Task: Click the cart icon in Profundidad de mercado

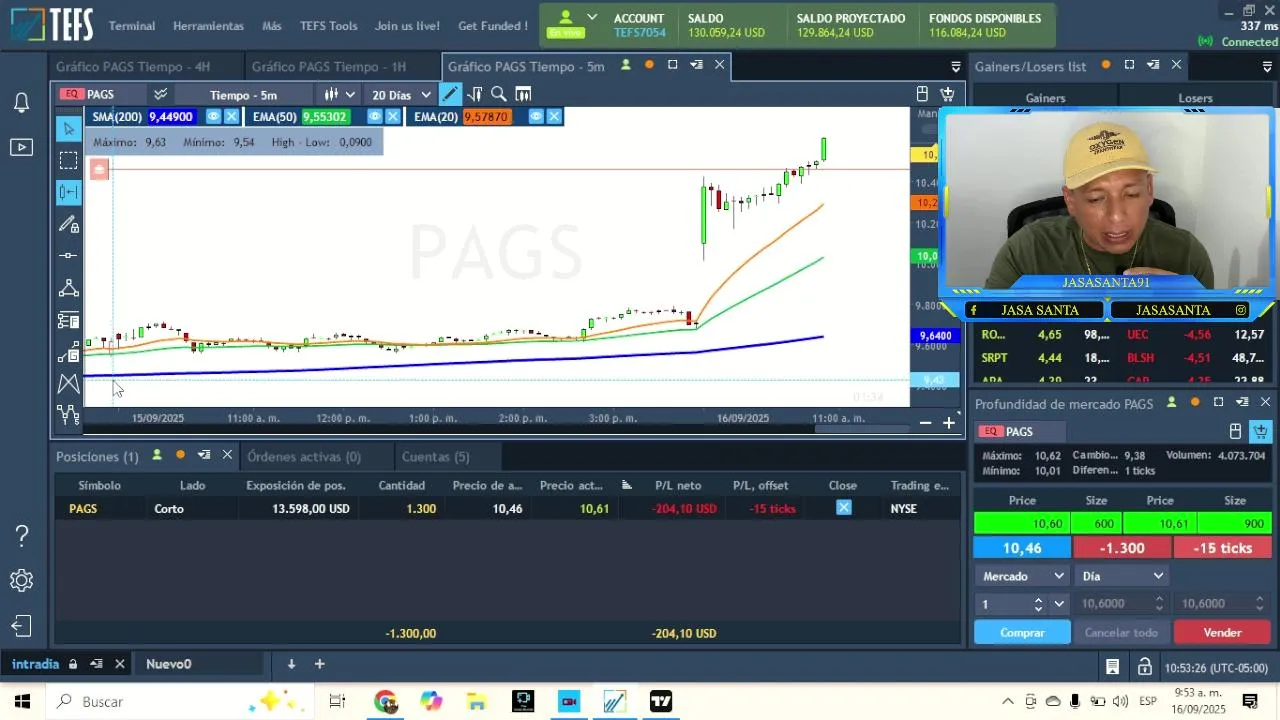Action: coord(1260,431)
